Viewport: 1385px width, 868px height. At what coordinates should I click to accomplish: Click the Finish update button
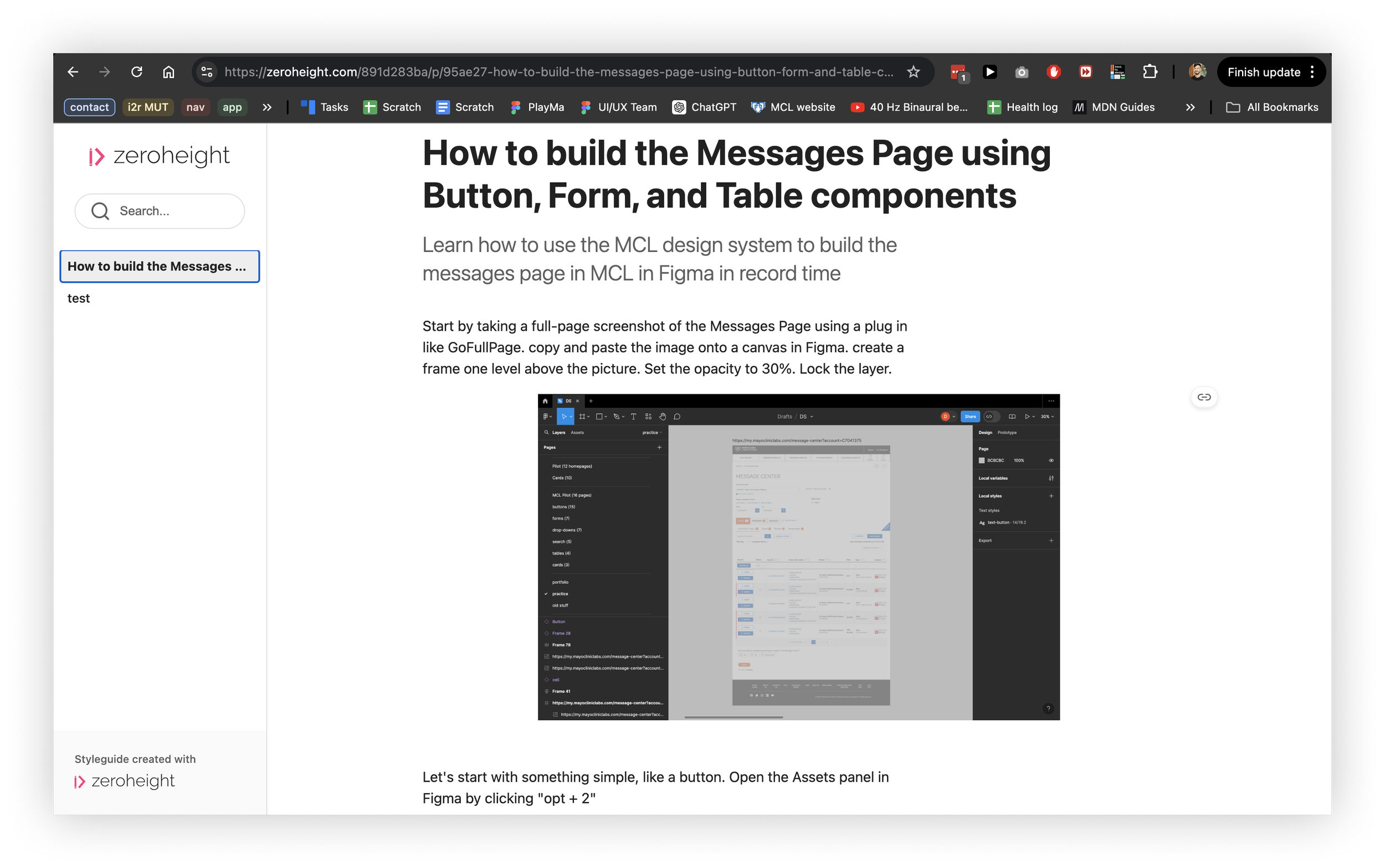1263,73
